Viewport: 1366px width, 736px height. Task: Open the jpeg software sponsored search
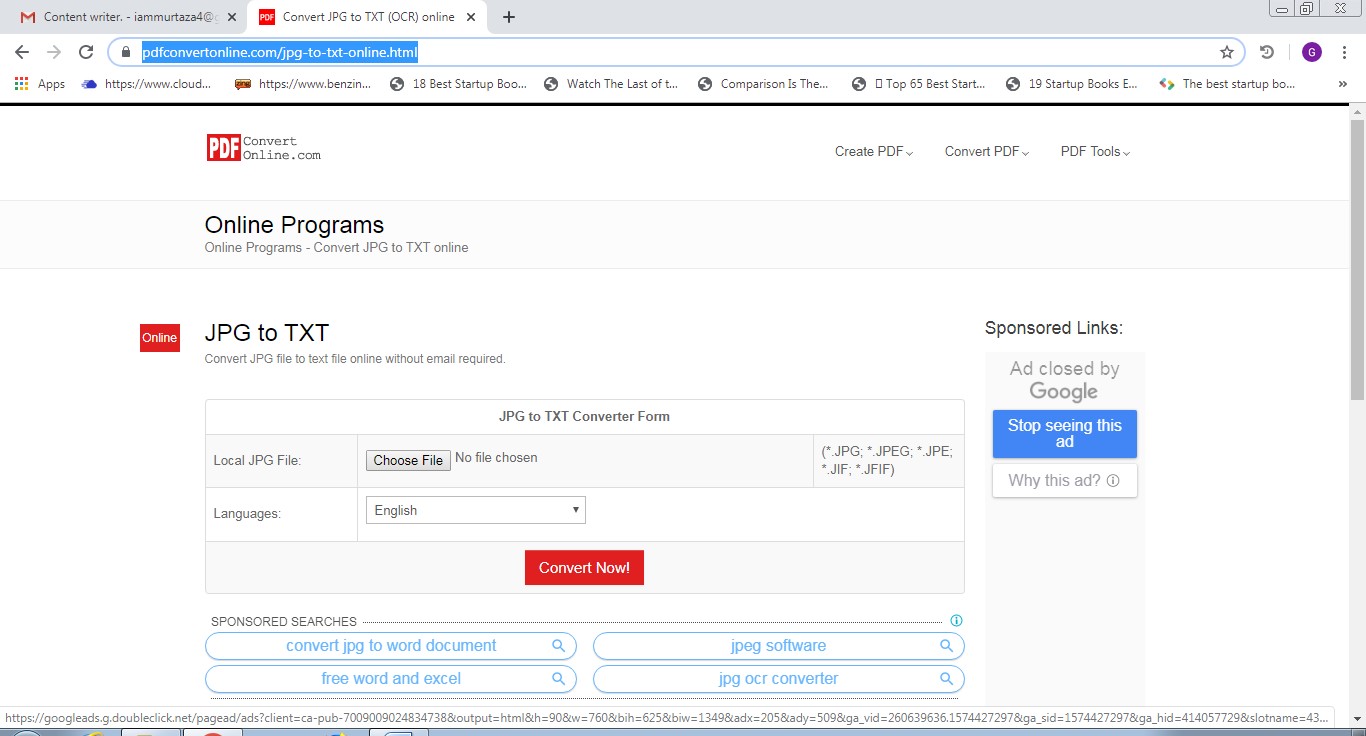779,646
